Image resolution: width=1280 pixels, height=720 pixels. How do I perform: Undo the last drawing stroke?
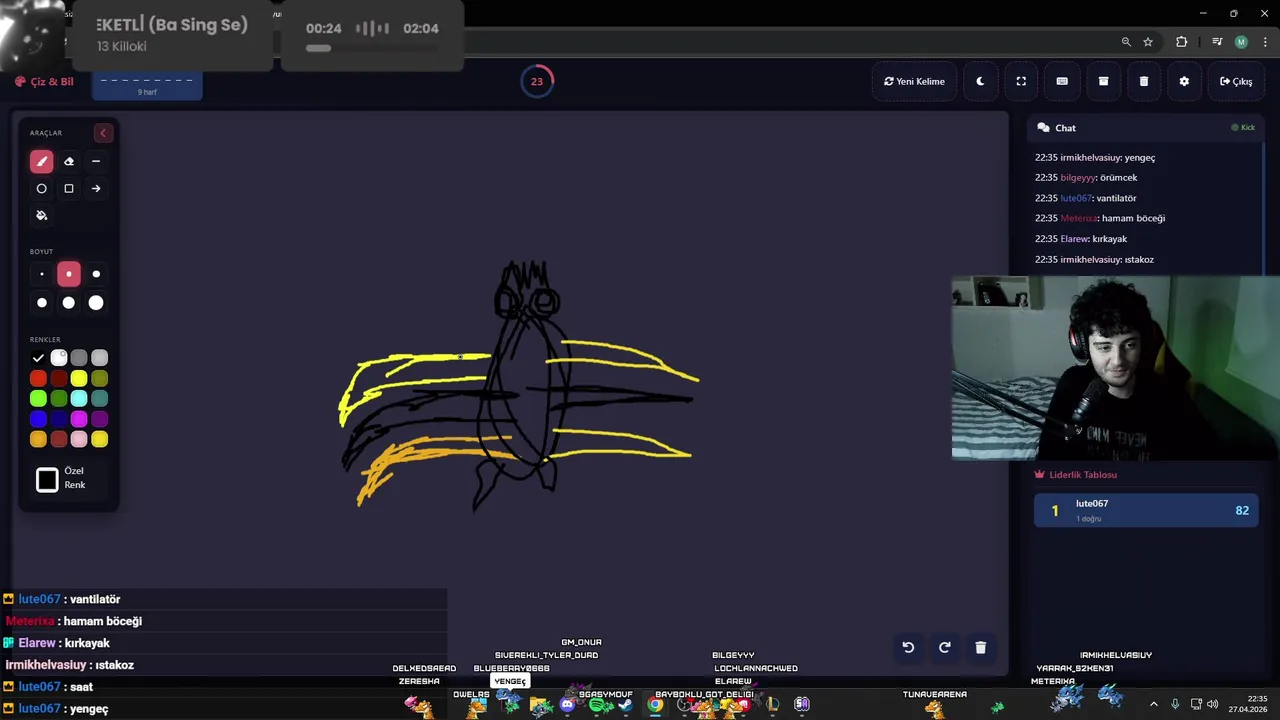point(908,647)
